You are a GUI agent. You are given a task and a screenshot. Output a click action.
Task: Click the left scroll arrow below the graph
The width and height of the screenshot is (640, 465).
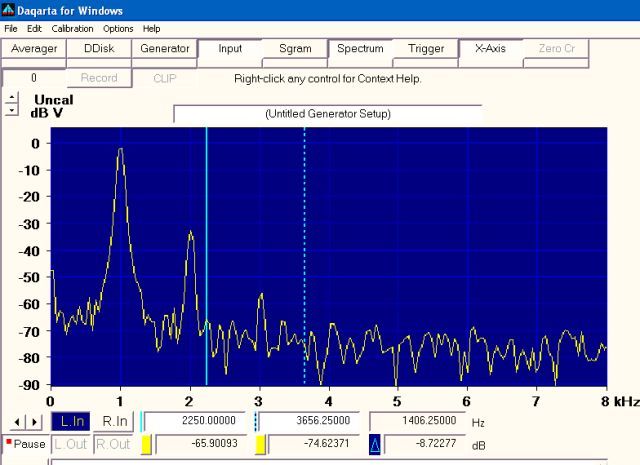click(17, 423)
